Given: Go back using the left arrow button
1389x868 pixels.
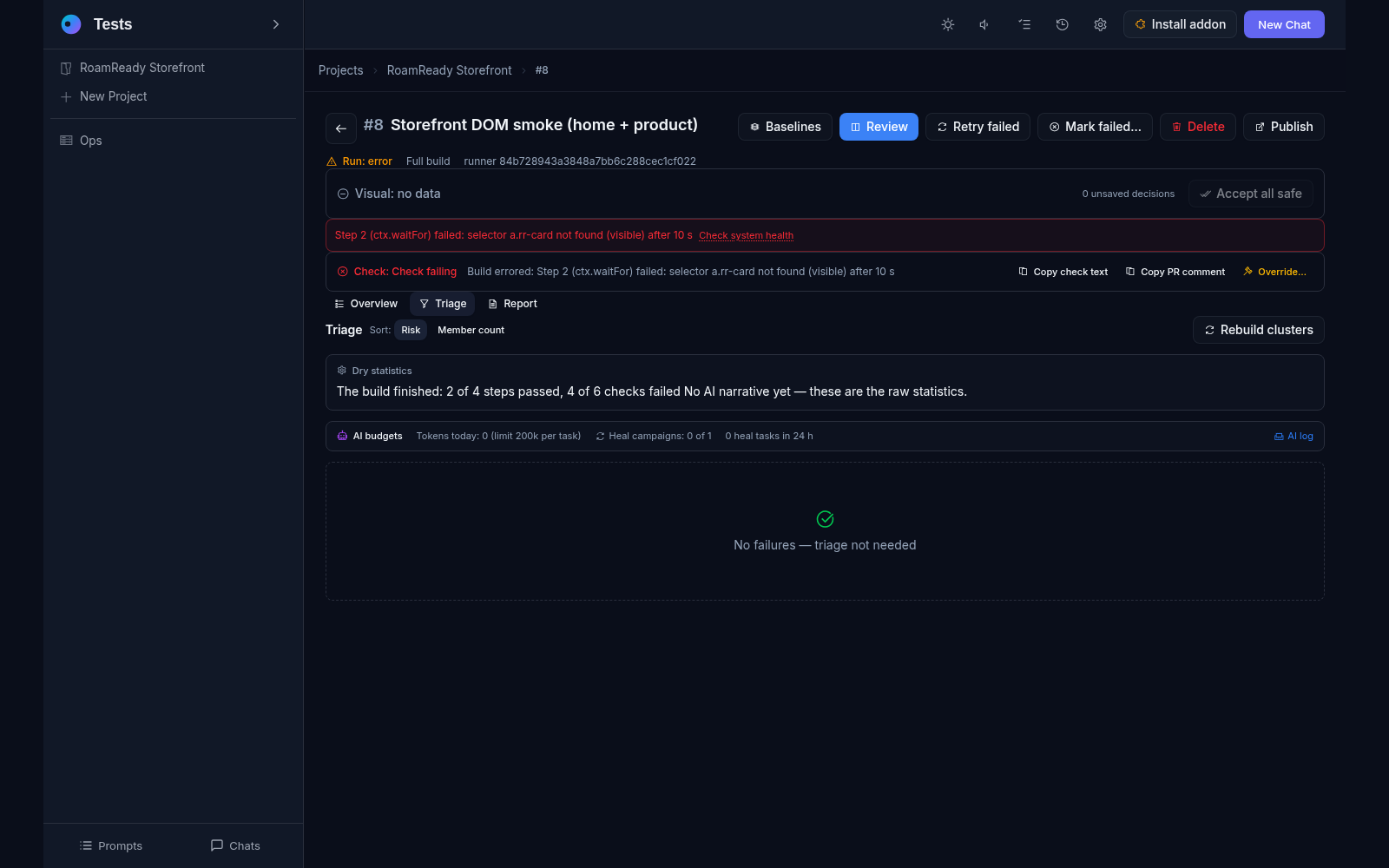Looking at the screenshot, I should point(341,128).
